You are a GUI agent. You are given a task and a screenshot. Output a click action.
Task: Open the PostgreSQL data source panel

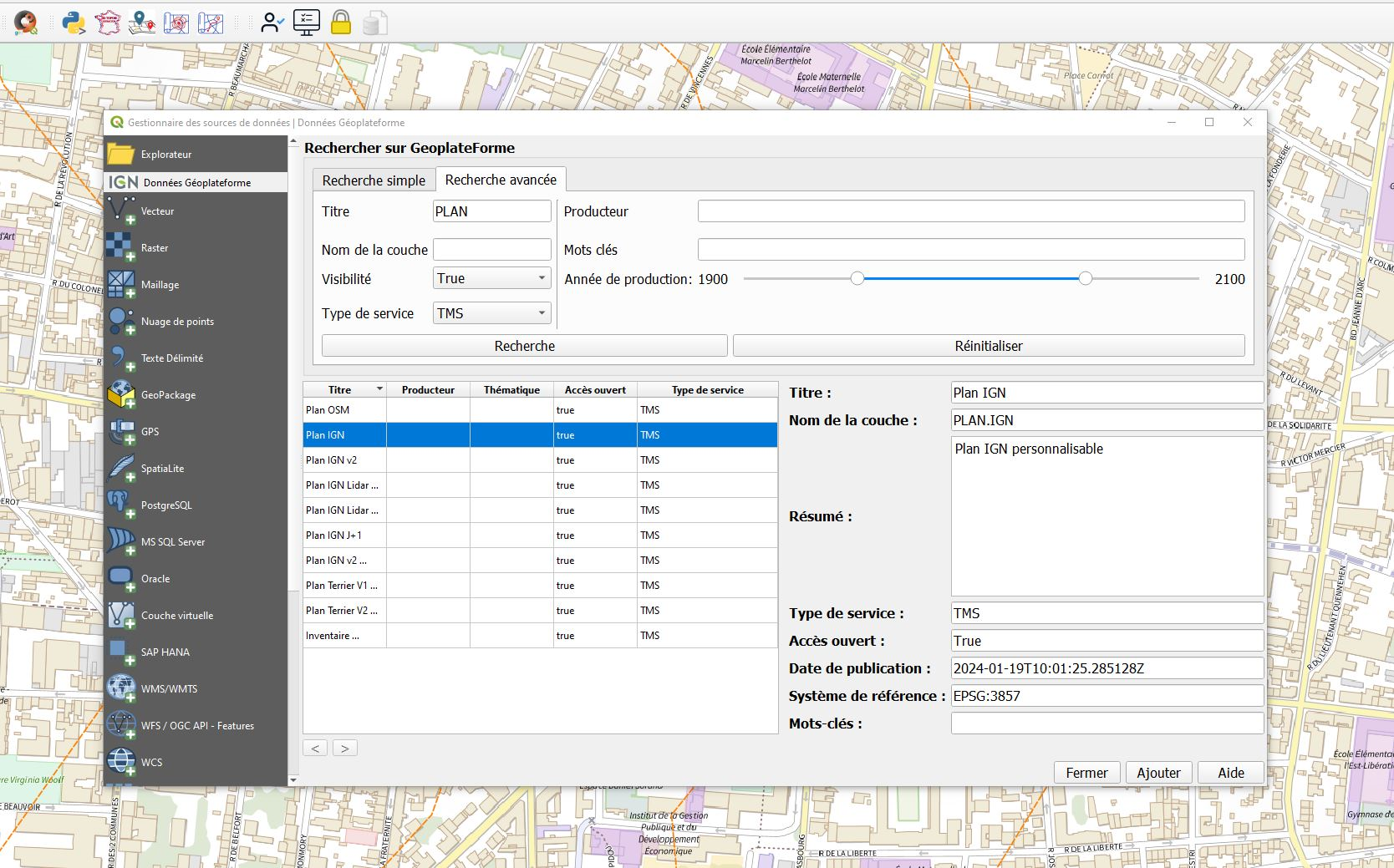pos(165,505)
